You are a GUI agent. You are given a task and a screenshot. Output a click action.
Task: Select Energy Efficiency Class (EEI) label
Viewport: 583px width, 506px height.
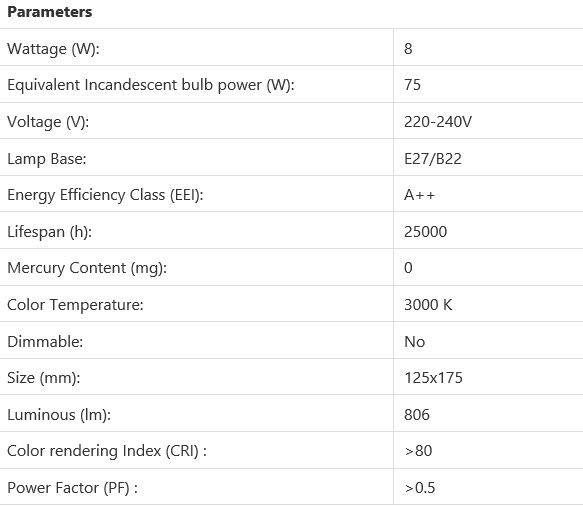tap(105, 195)
